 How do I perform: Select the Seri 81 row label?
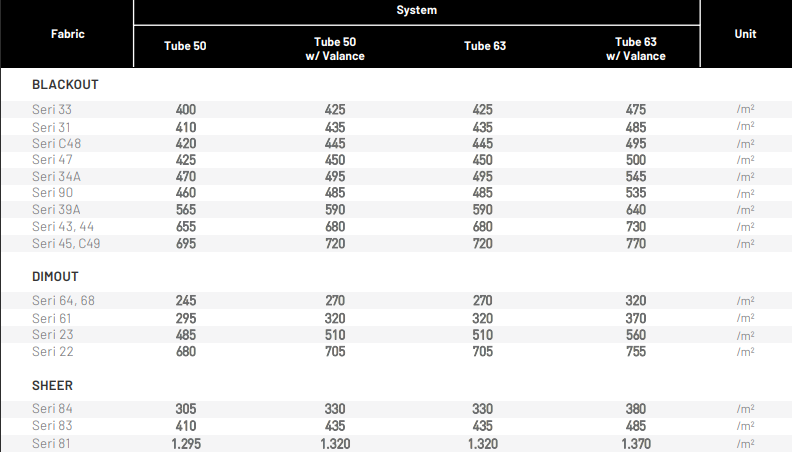tap(51, 443)
